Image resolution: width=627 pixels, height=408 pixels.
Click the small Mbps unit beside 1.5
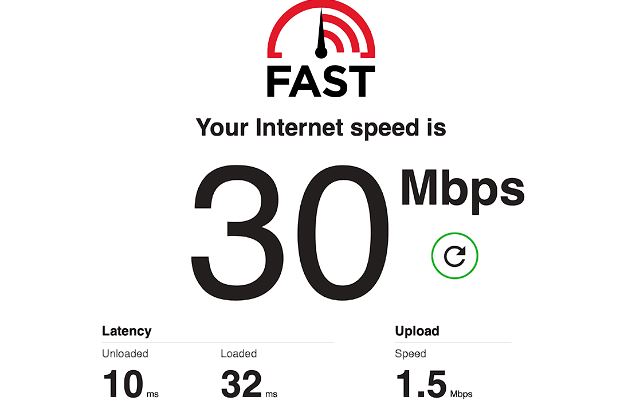[461, 394]
